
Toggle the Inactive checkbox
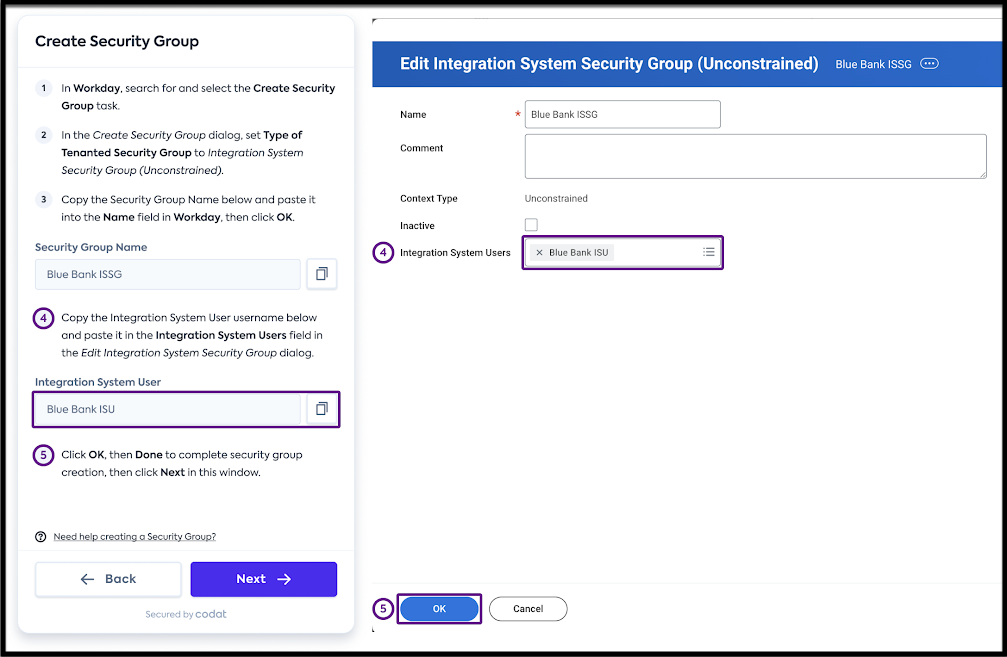[x=531, y=225]
